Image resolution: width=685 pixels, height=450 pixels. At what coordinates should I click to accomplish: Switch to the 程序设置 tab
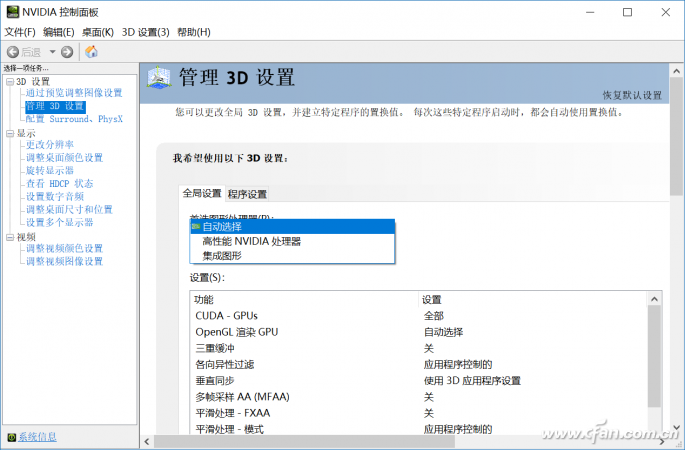(247, 194)
